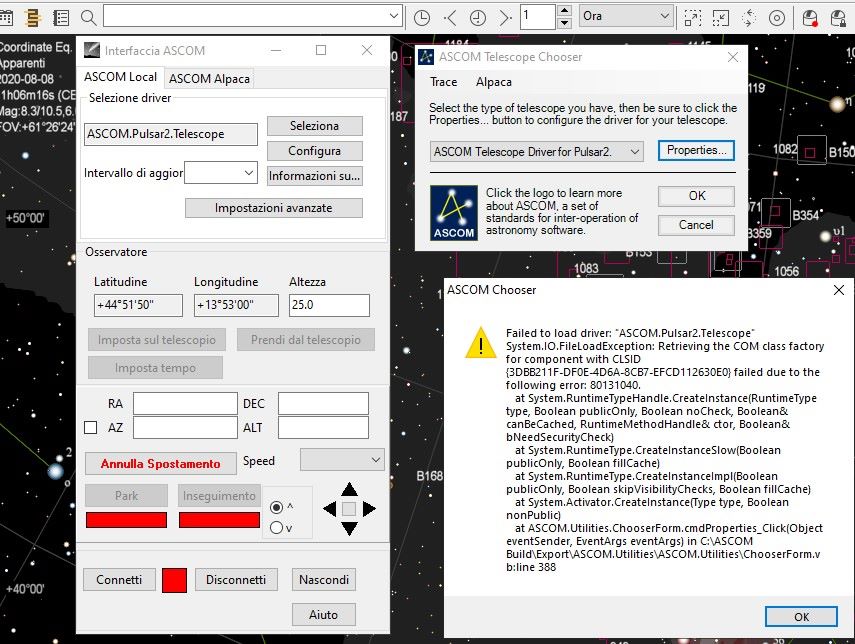The width and height of the screenshot is (855, 644).
Task: Click the Disconnetti button
Action: (x=236, y=580)
